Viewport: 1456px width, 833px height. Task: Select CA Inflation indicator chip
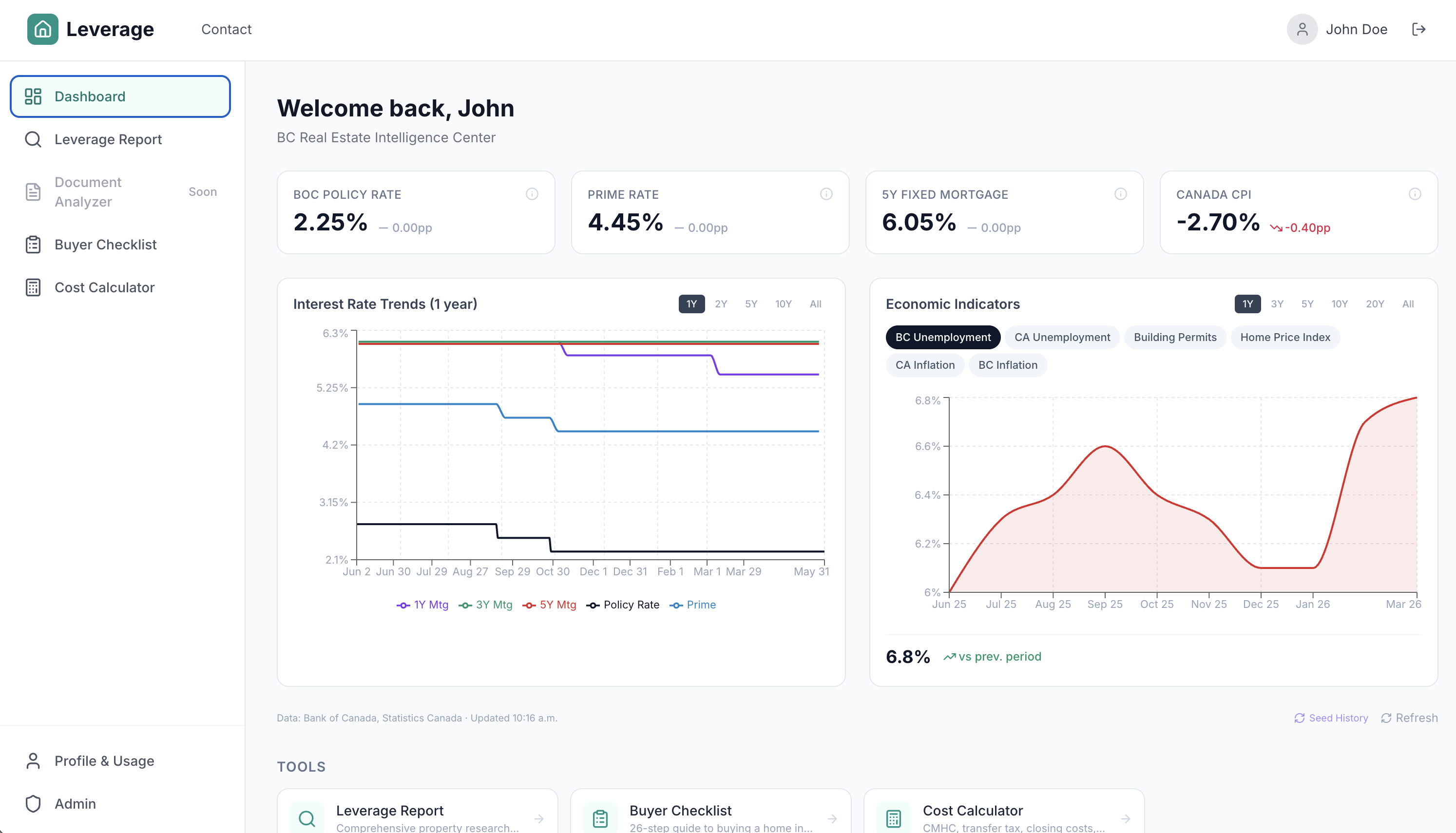[925, 365]
